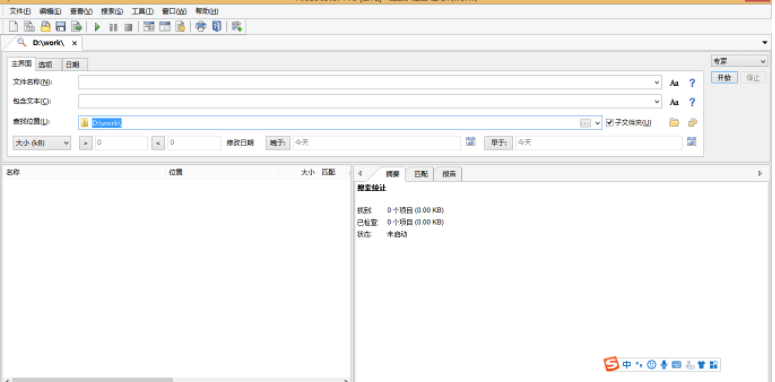Click the configuration tools toolbar icon
This screenshot has height=382, width=775.
[237, 27]
